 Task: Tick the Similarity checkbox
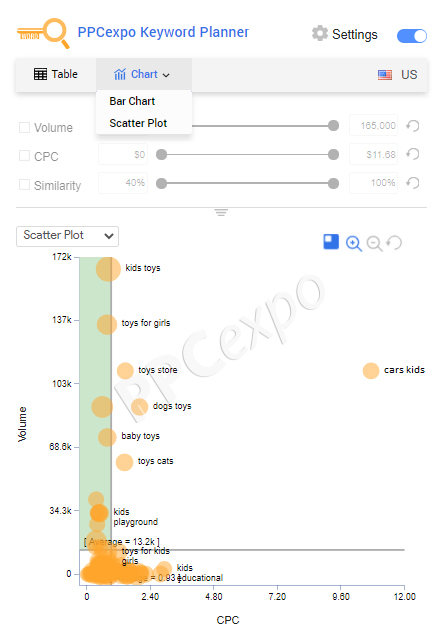point(24,185)
